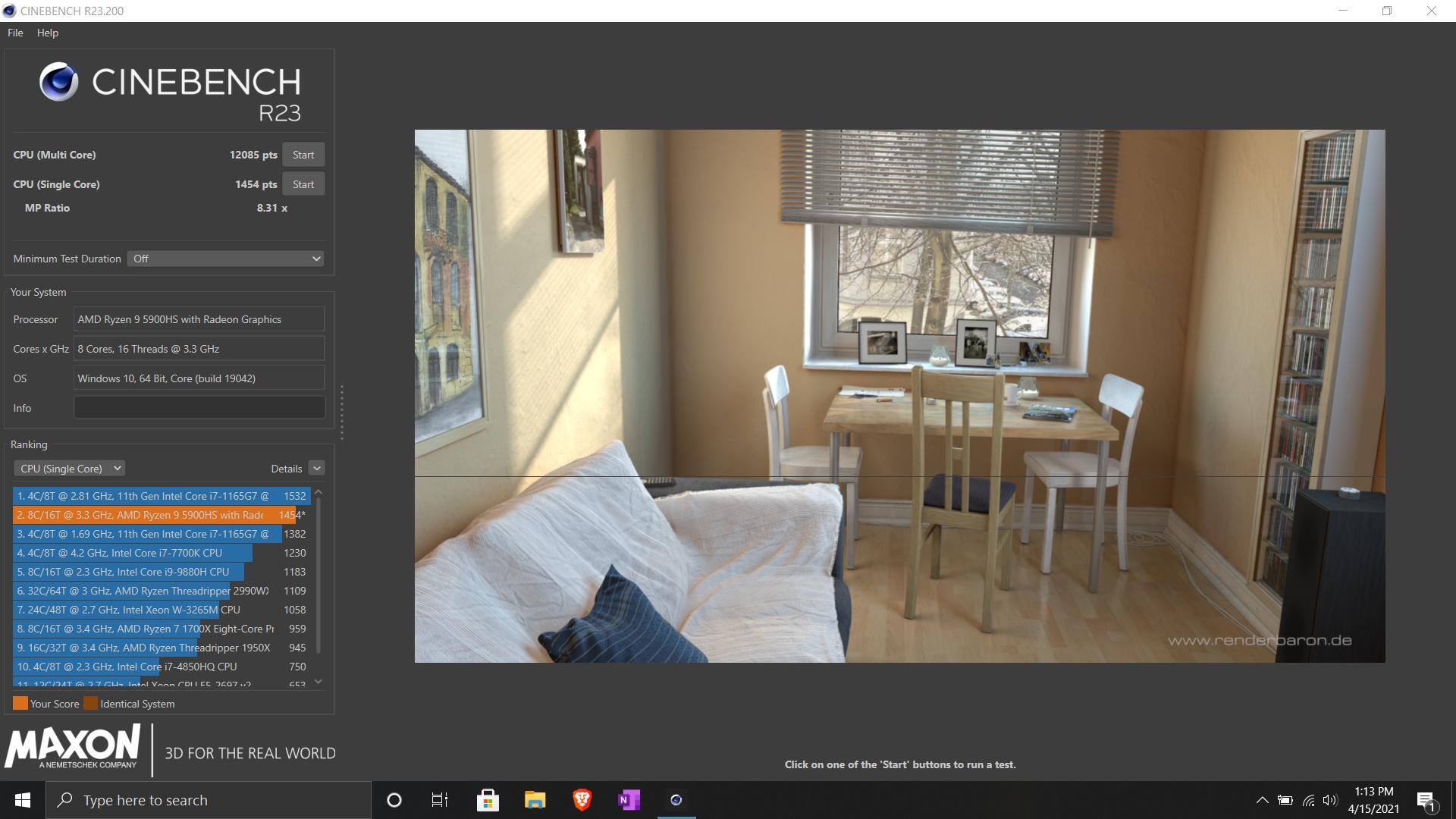The height and width of the screenshot is (819, 1456).
Task: Launch Brave browser from taskbar
Action: coord(582,800)
